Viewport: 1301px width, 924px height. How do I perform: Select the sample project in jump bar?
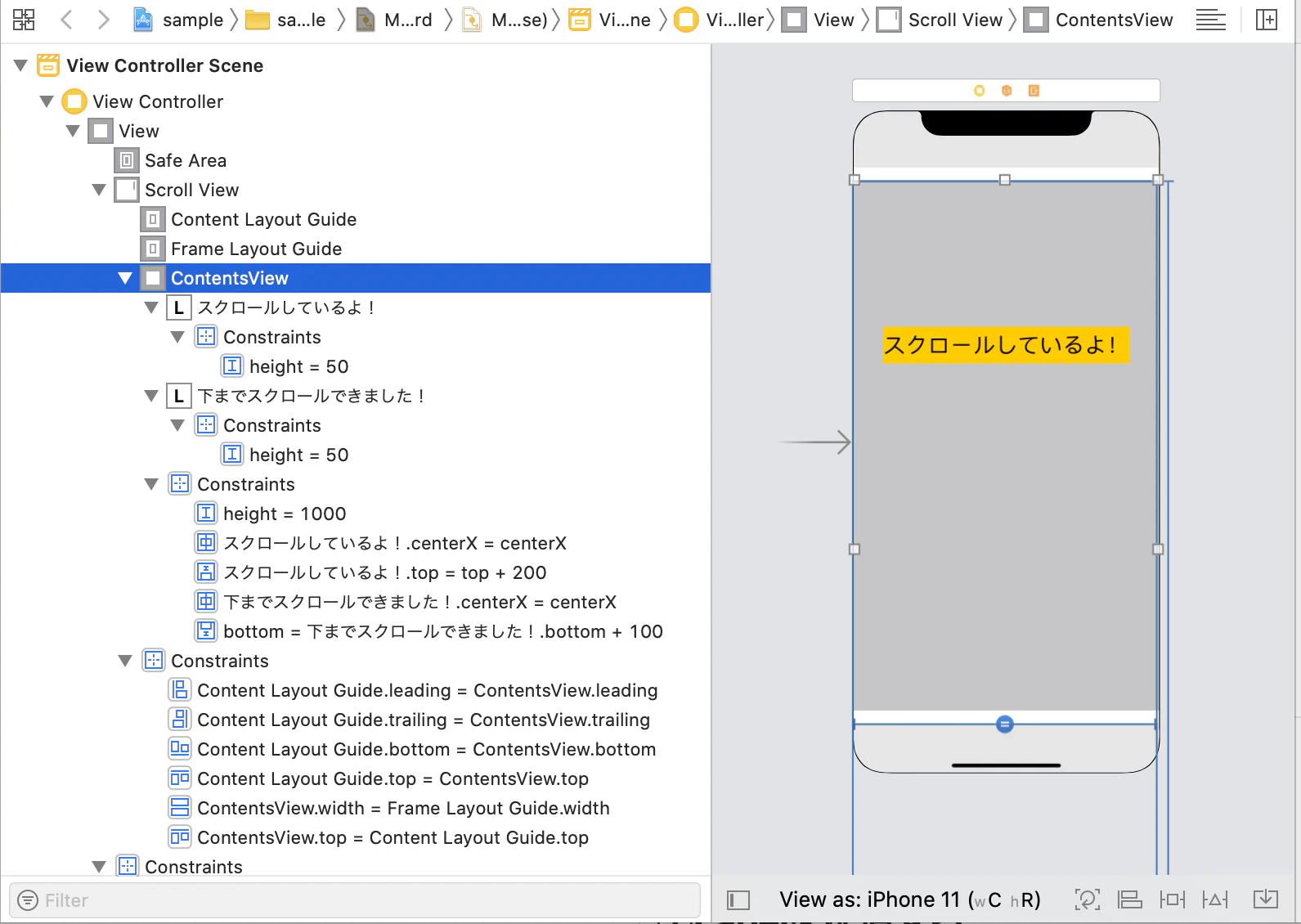tap(178, 20)
